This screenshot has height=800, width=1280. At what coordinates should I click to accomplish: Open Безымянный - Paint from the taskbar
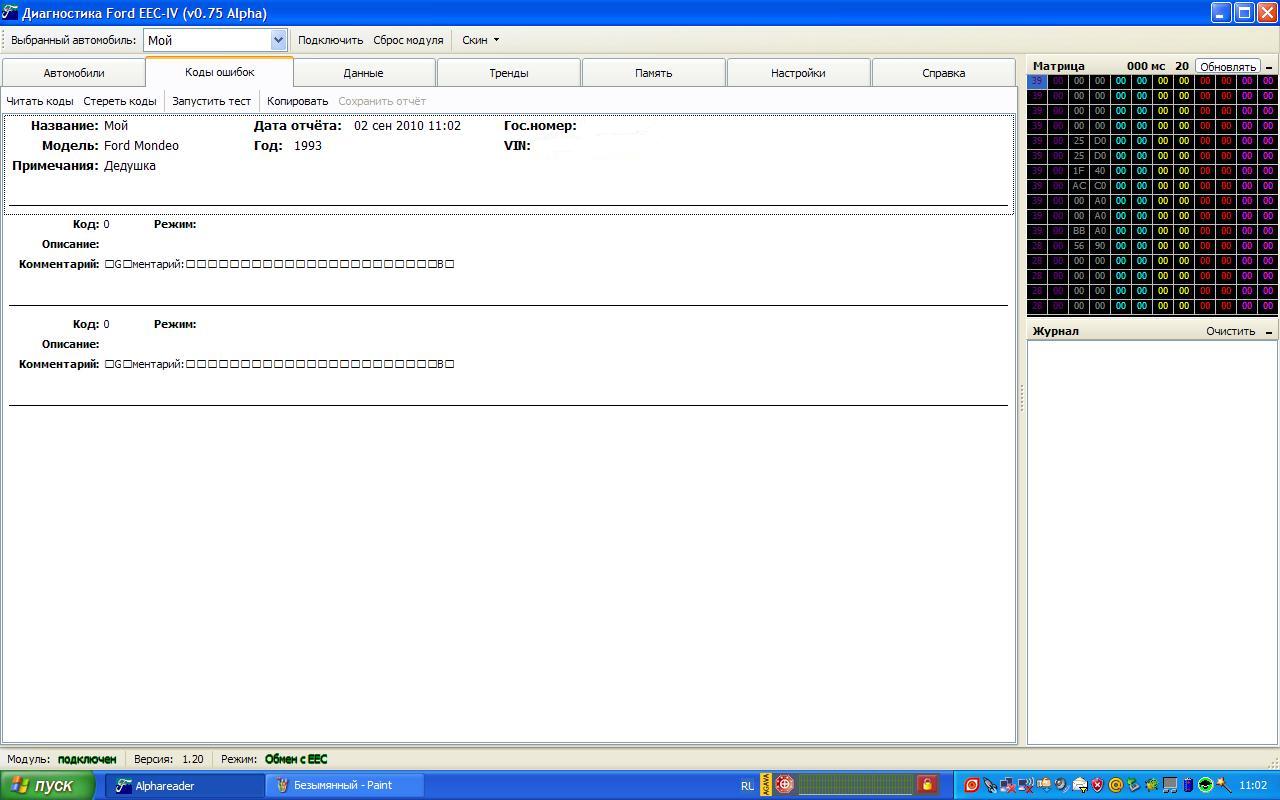[344, 786]
